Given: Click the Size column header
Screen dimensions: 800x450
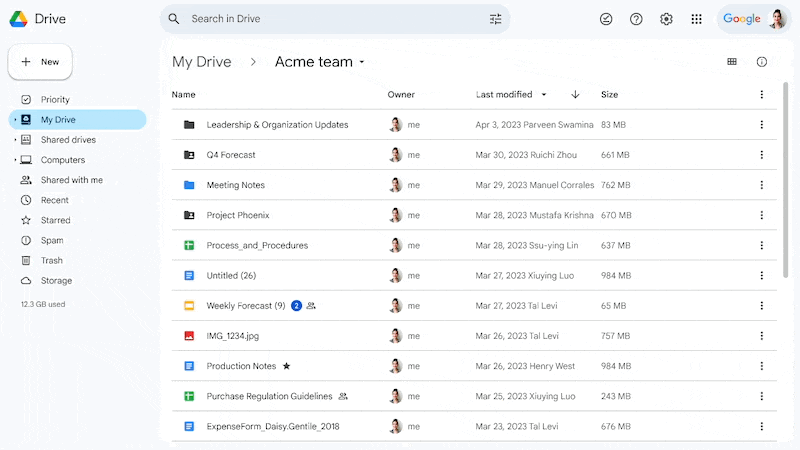Looking at the screenshot, I should [x=609, y=94].
